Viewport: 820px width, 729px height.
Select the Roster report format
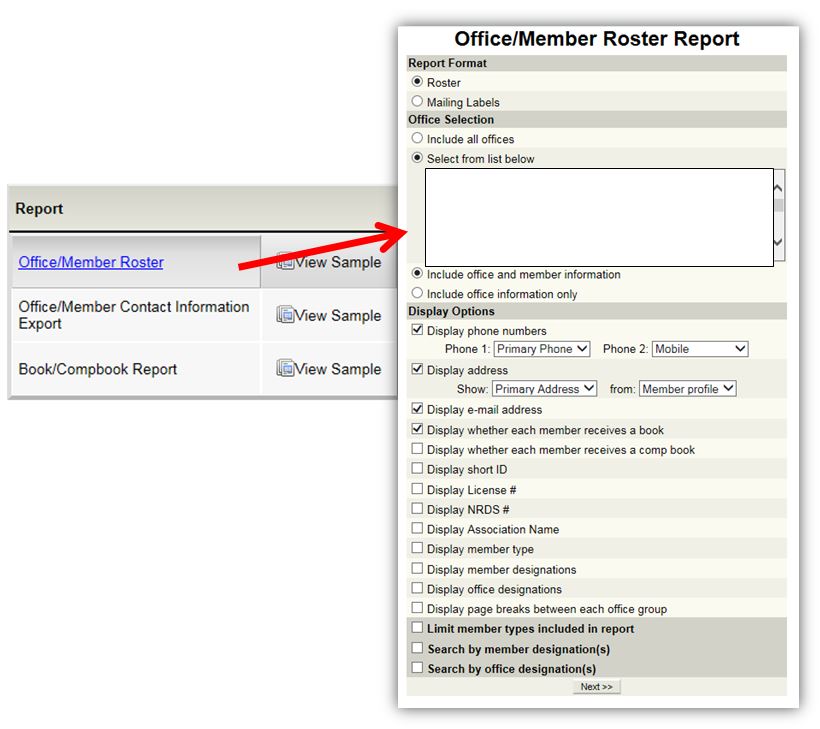tap(417, 82)
